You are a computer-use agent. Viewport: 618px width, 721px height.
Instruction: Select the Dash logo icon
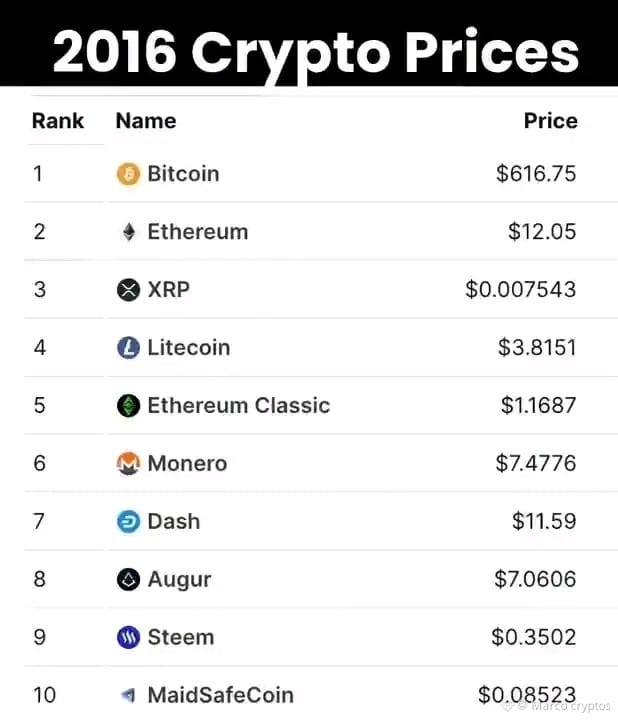pyautogui.click(x=128, y=521)
